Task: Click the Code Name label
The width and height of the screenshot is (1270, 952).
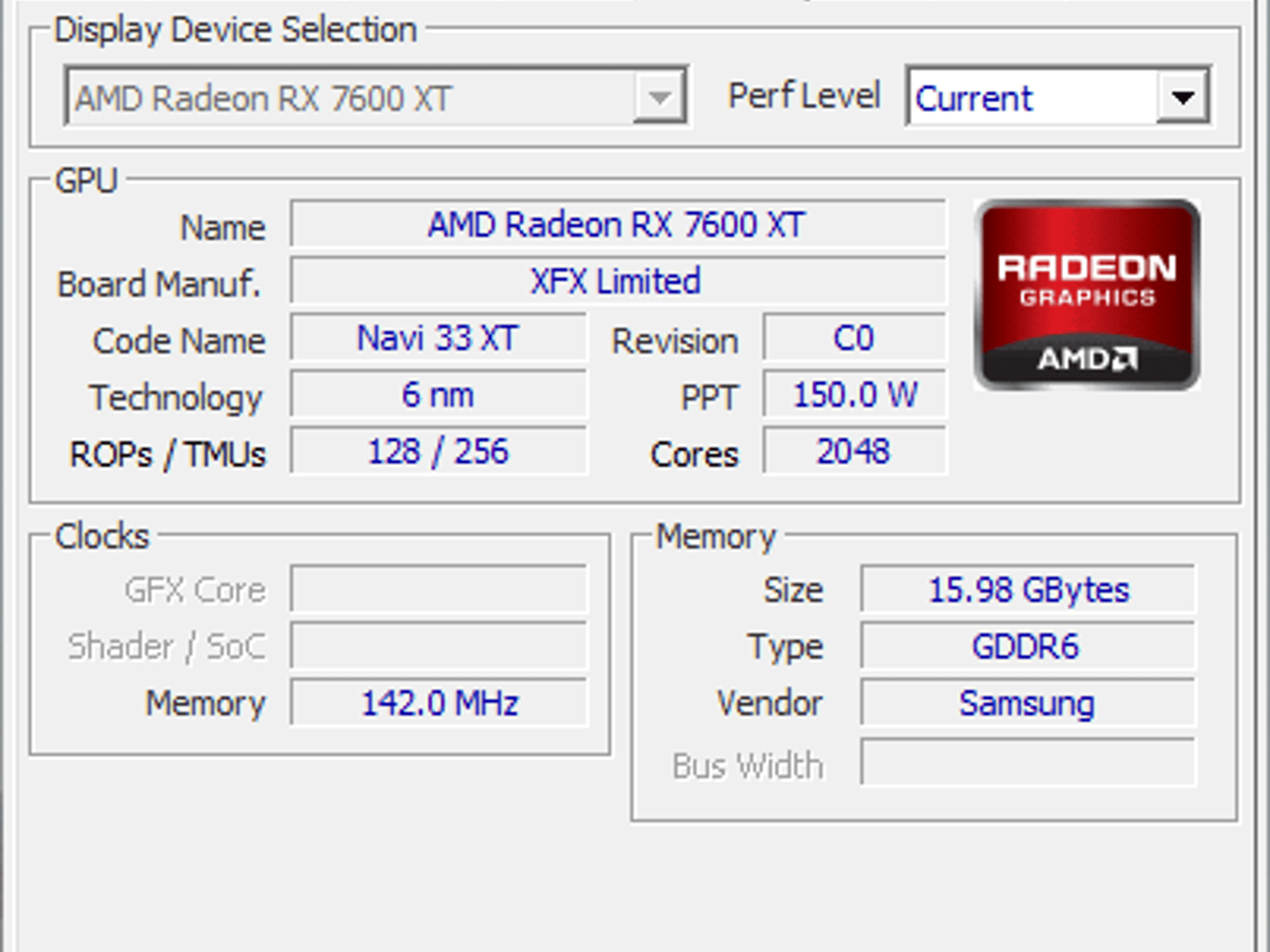Action: tap(179, 341)
